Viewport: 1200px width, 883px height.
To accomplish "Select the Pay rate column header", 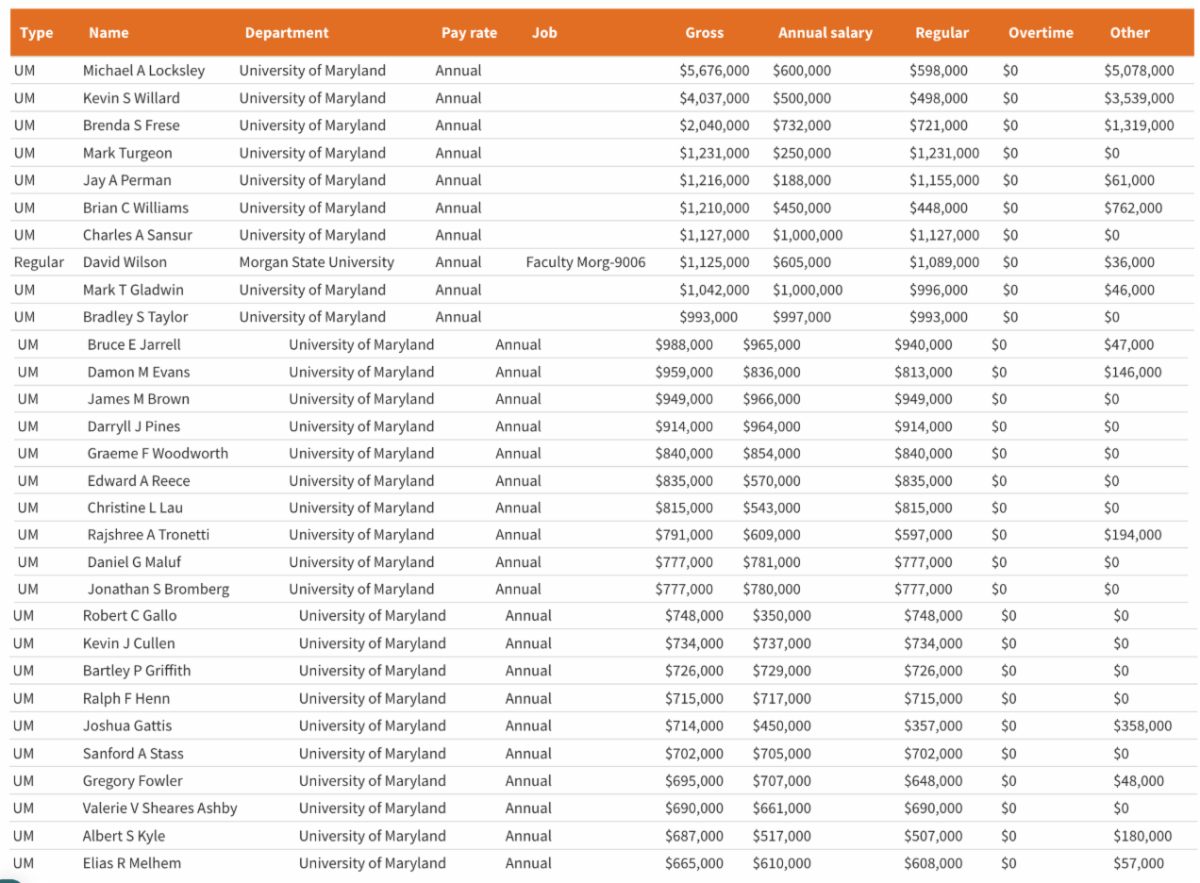I will point(468,33).
